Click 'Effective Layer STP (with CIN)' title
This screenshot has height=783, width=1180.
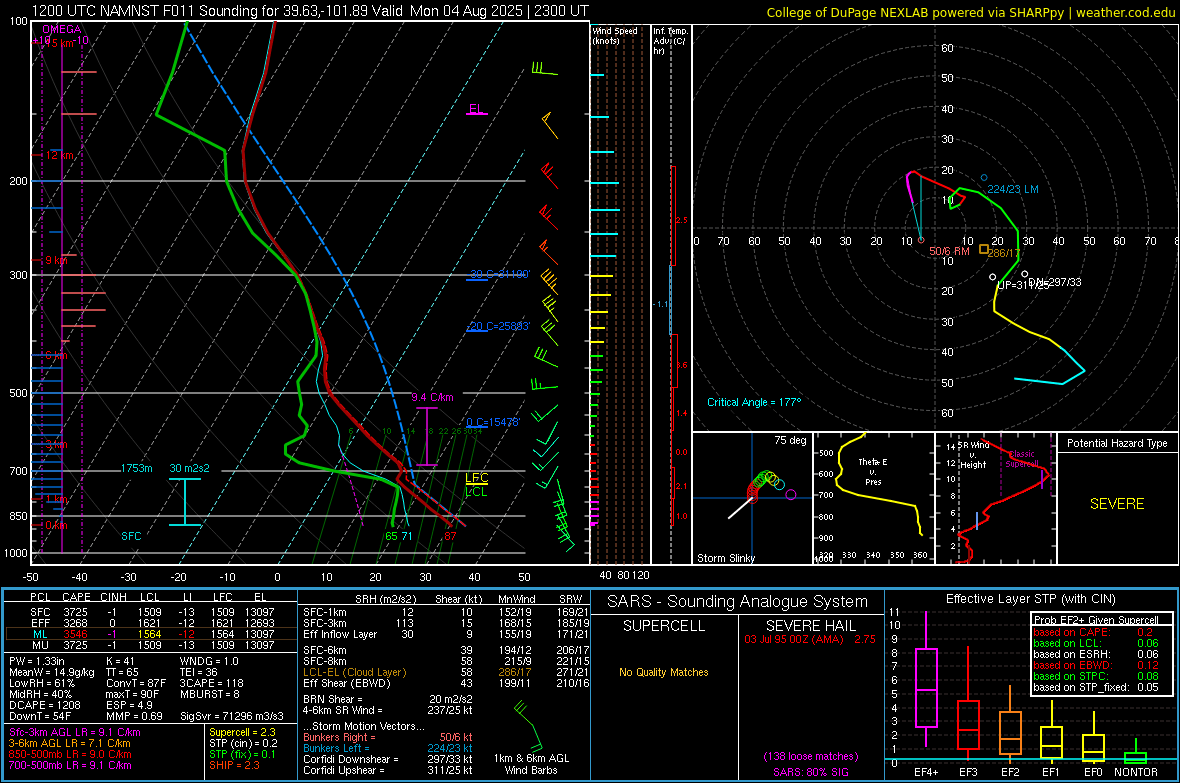click(1030, 599)
